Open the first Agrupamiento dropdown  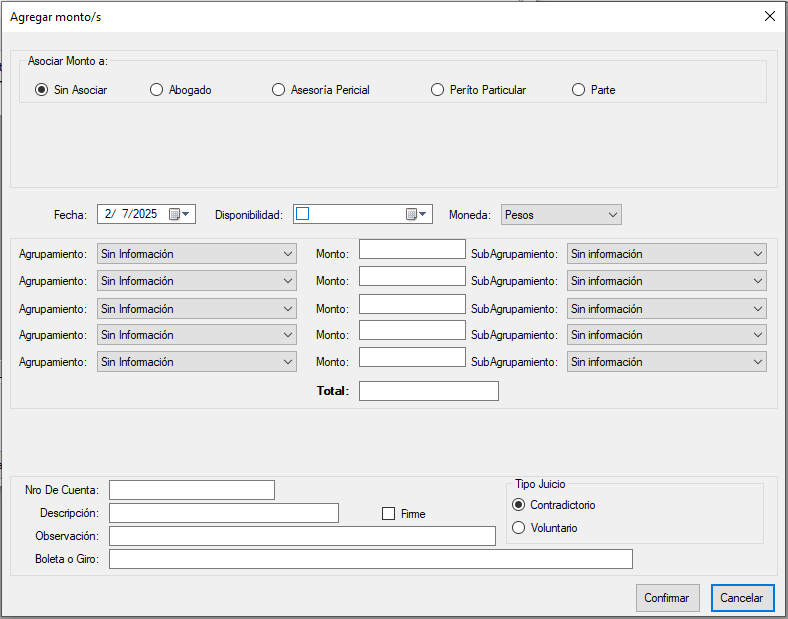[197, 254]
